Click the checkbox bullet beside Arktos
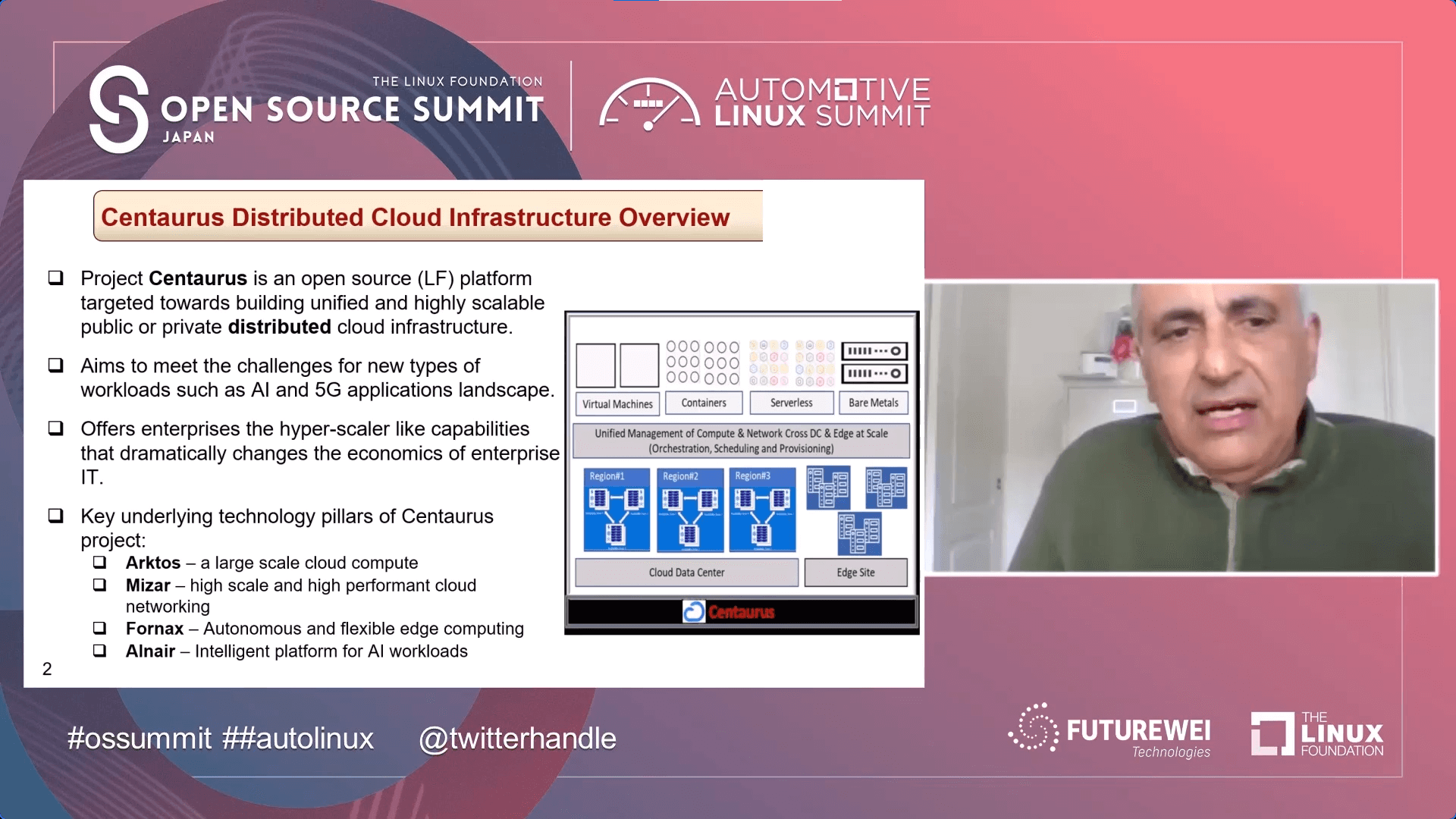The width and height of the screenshot is (1456, 819). [x=99, y=562]
